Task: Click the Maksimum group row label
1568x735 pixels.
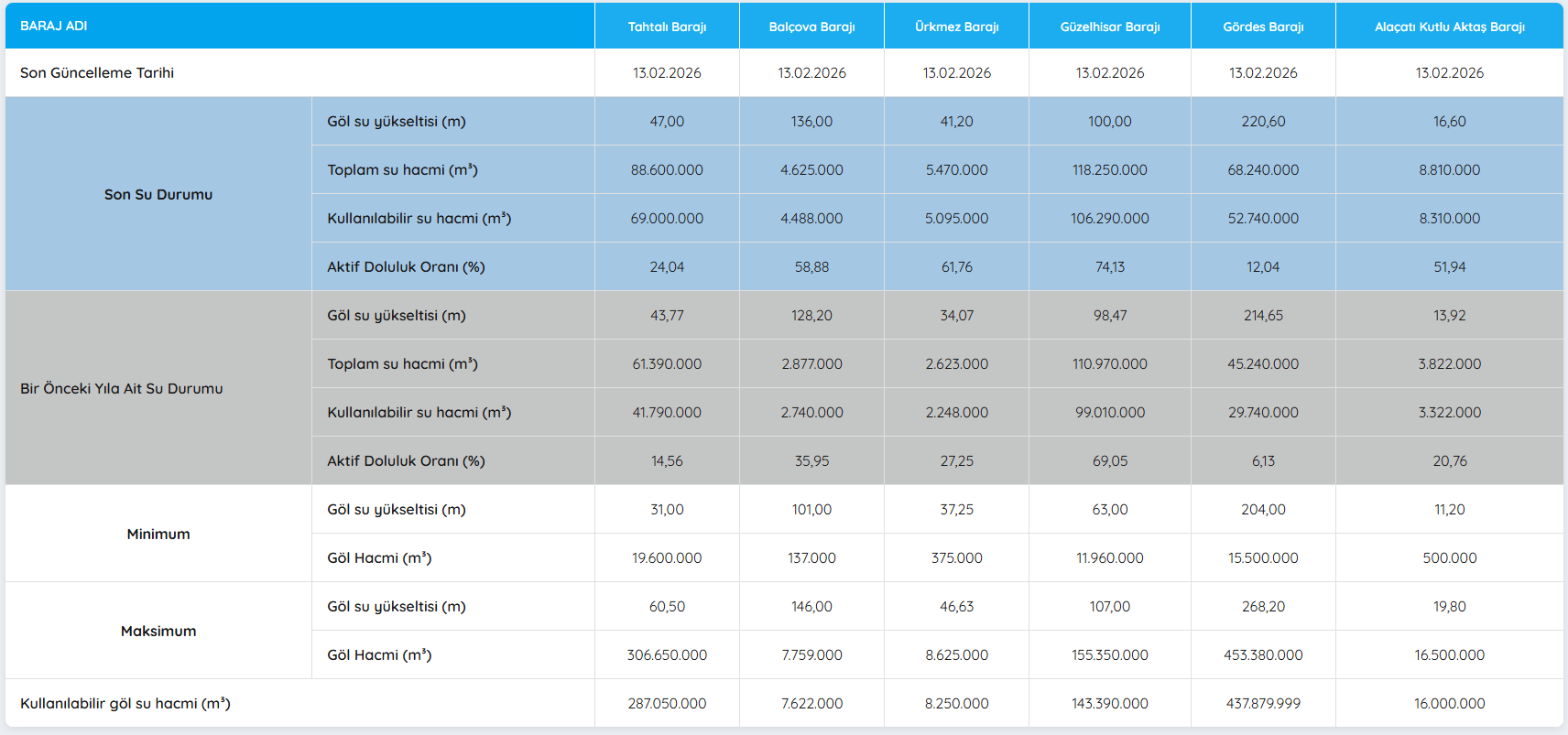Action: pyautogui.click(x=158, y=631)
